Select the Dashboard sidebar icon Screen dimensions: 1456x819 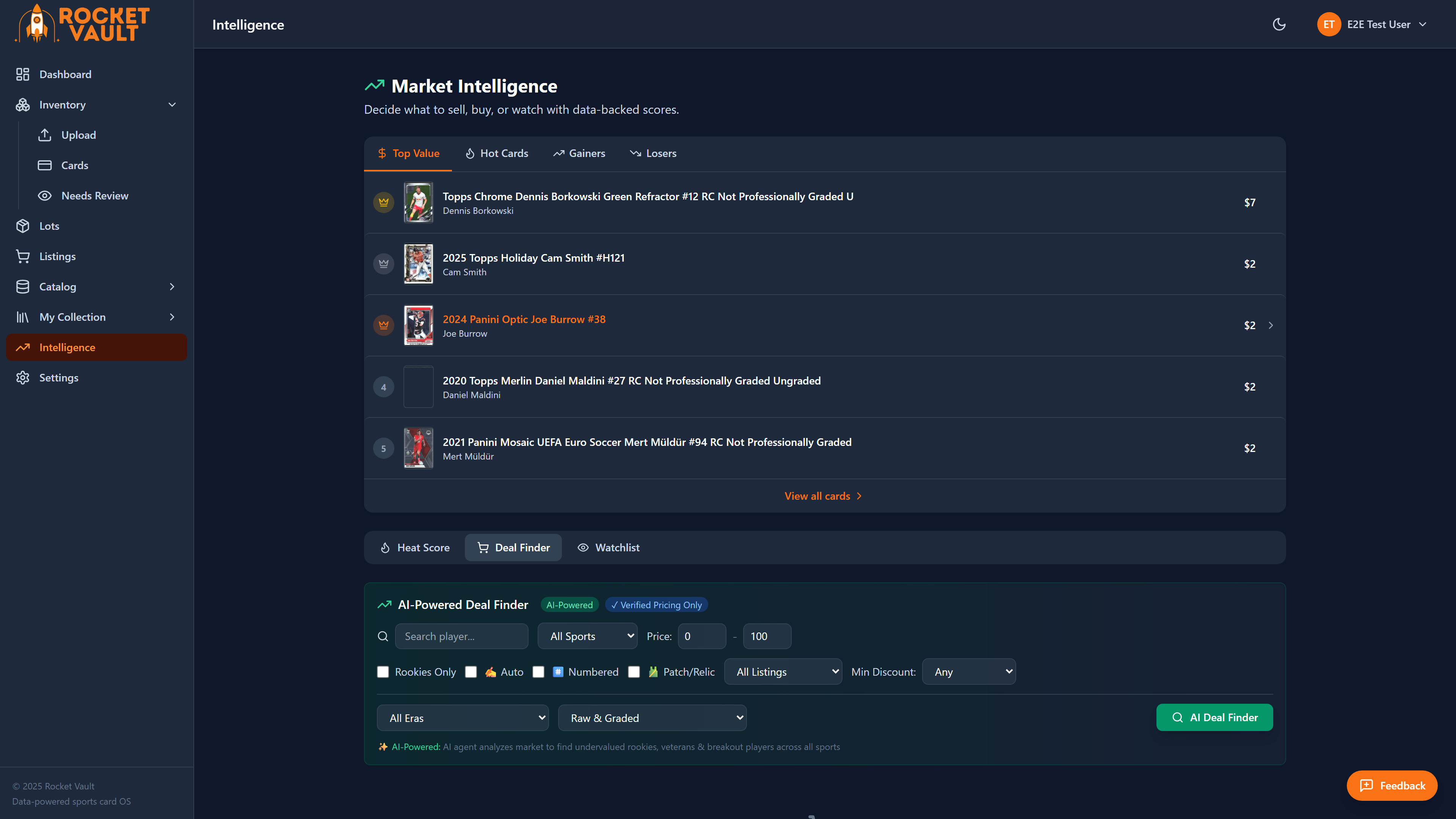23,74
